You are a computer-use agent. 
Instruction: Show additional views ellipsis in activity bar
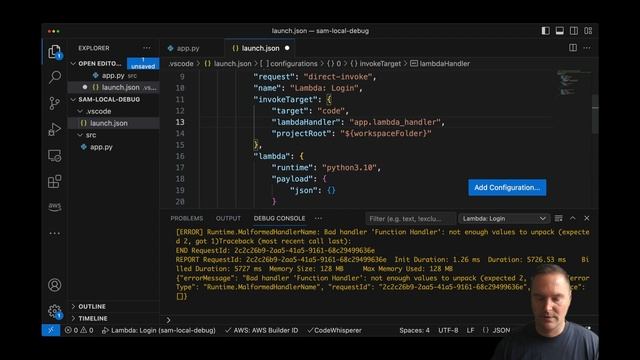tap(54, 233)
